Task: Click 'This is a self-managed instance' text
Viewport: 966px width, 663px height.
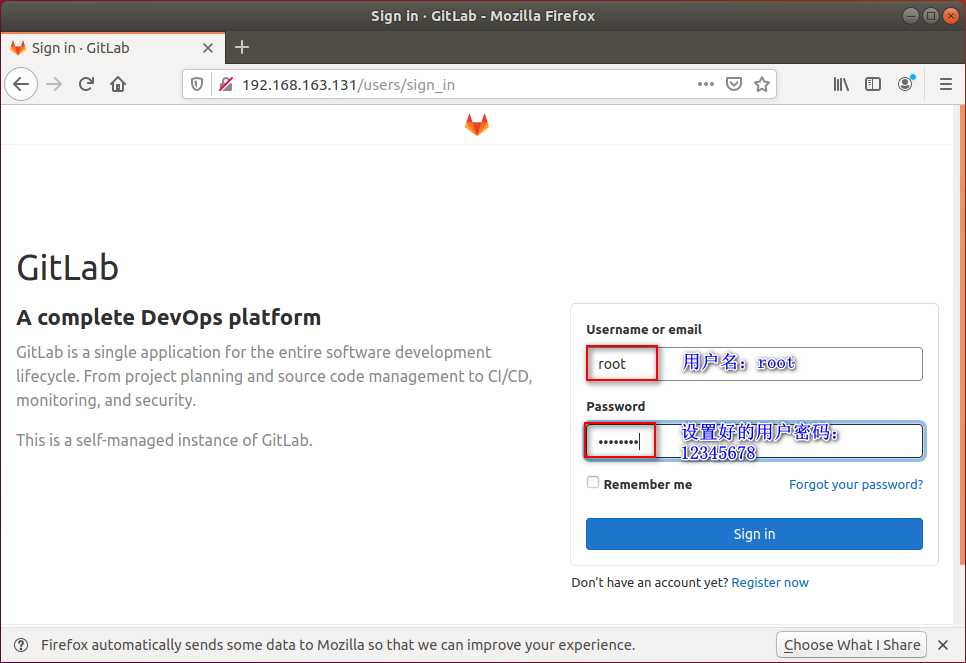Action: (164, 440)
